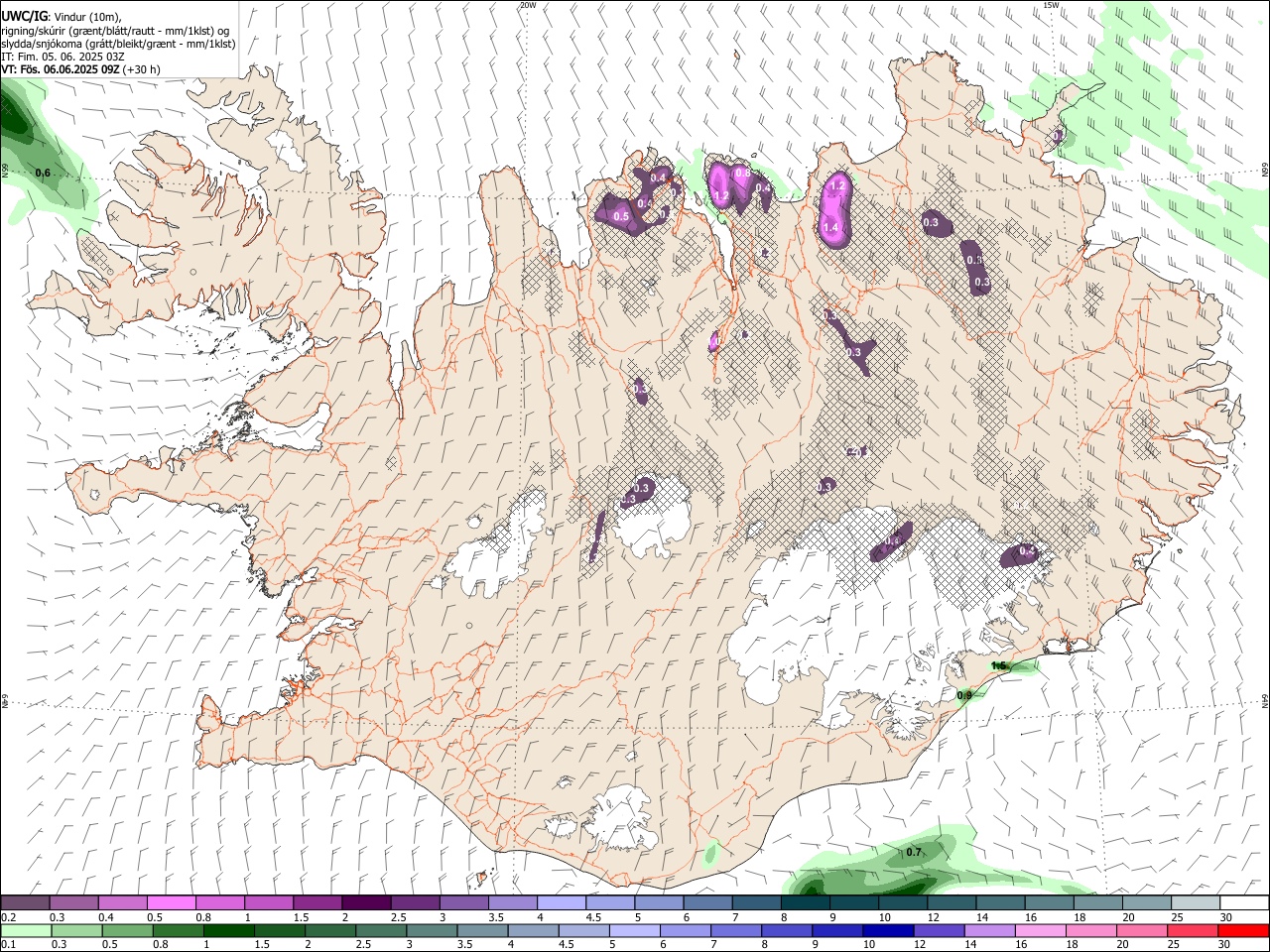
Task: Click the 0.1 label on the rain scale
Action: (x=9, y=944)
